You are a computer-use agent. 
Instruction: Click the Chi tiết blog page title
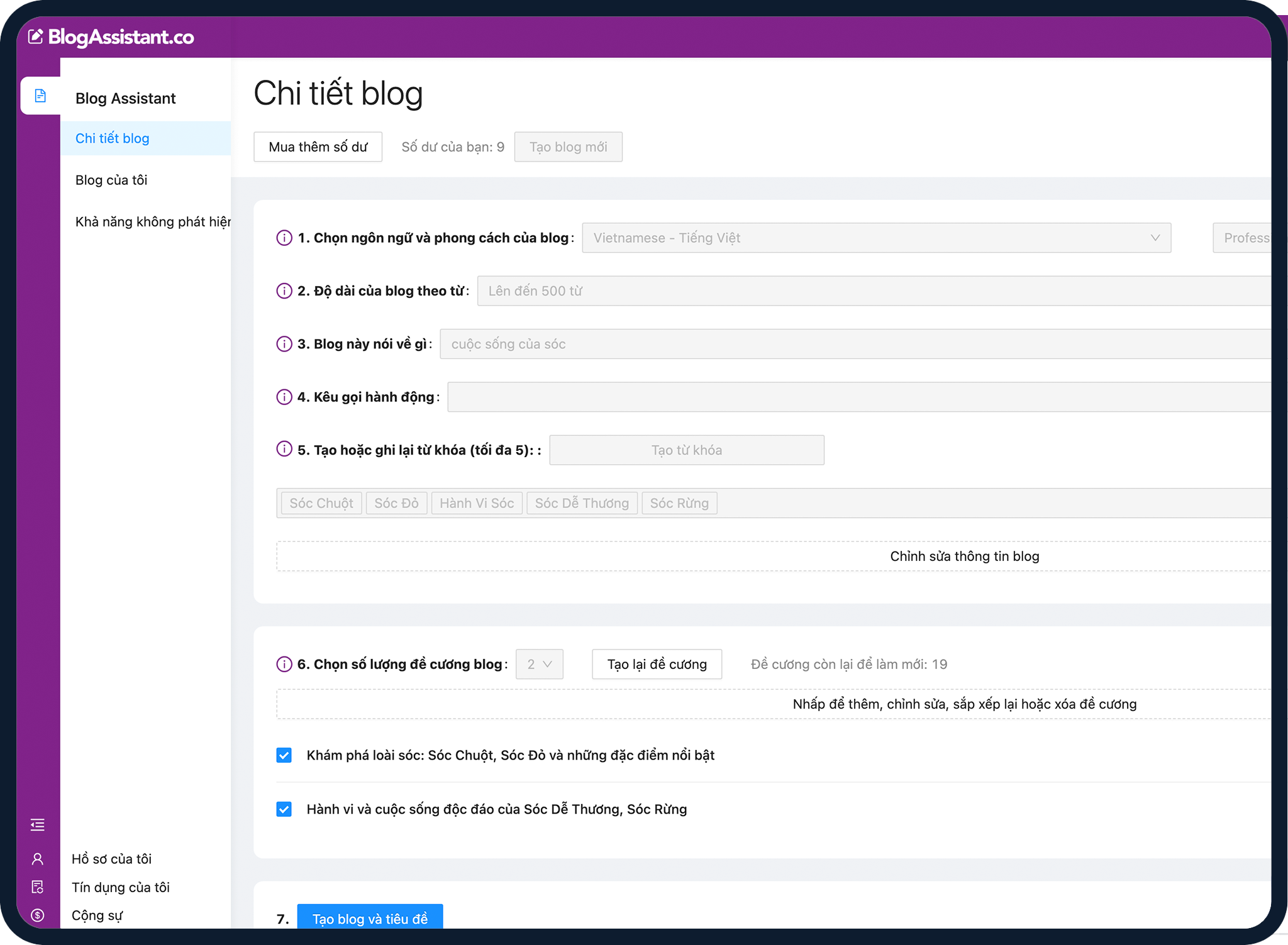coord(338,93)
